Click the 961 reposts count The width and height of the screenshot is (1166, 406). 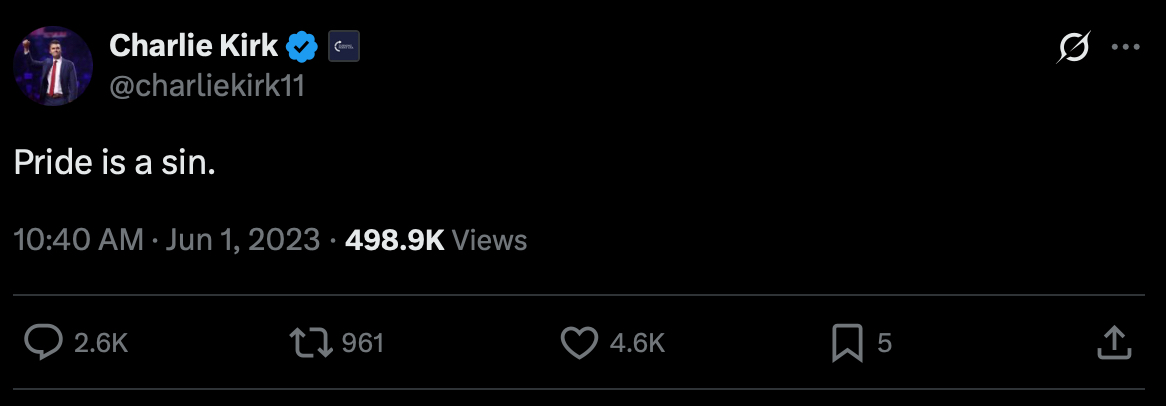point(363,343)
